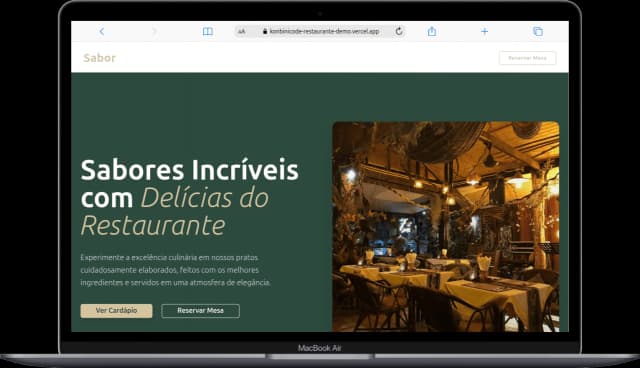Show all tabs overview icon
This screenshot has height=368, width=640.
pyautogui.click(x=538, y=31)
